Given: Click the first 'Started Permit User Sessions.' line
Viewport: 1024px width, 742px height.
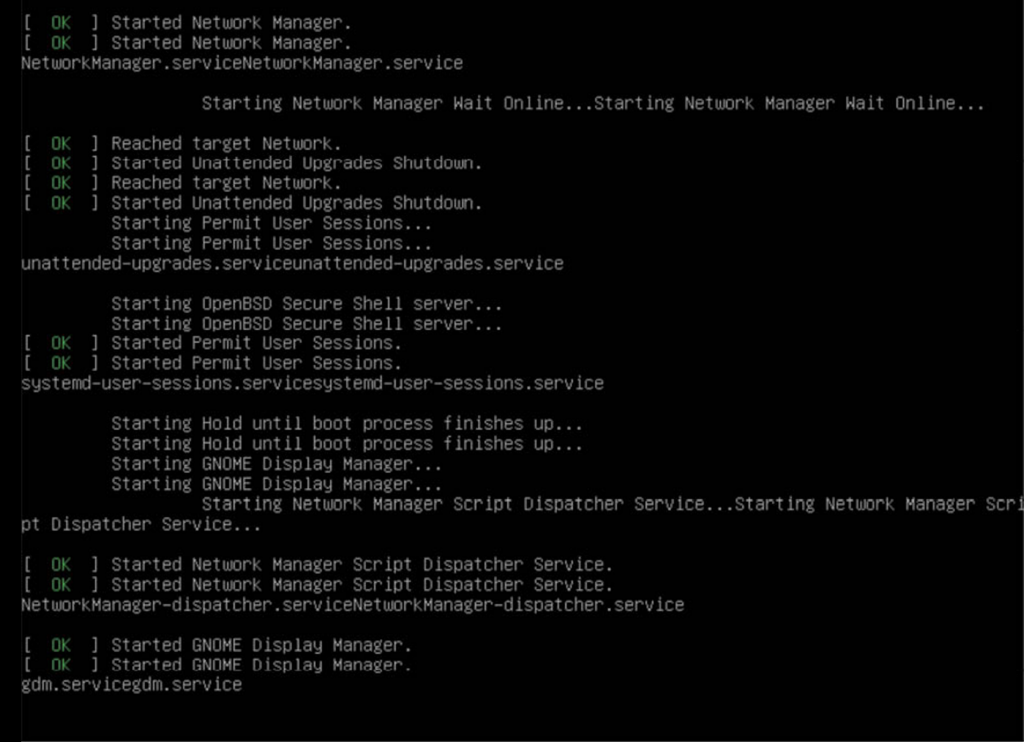Looking at the screenshot, I should click(x=256, y=344).
